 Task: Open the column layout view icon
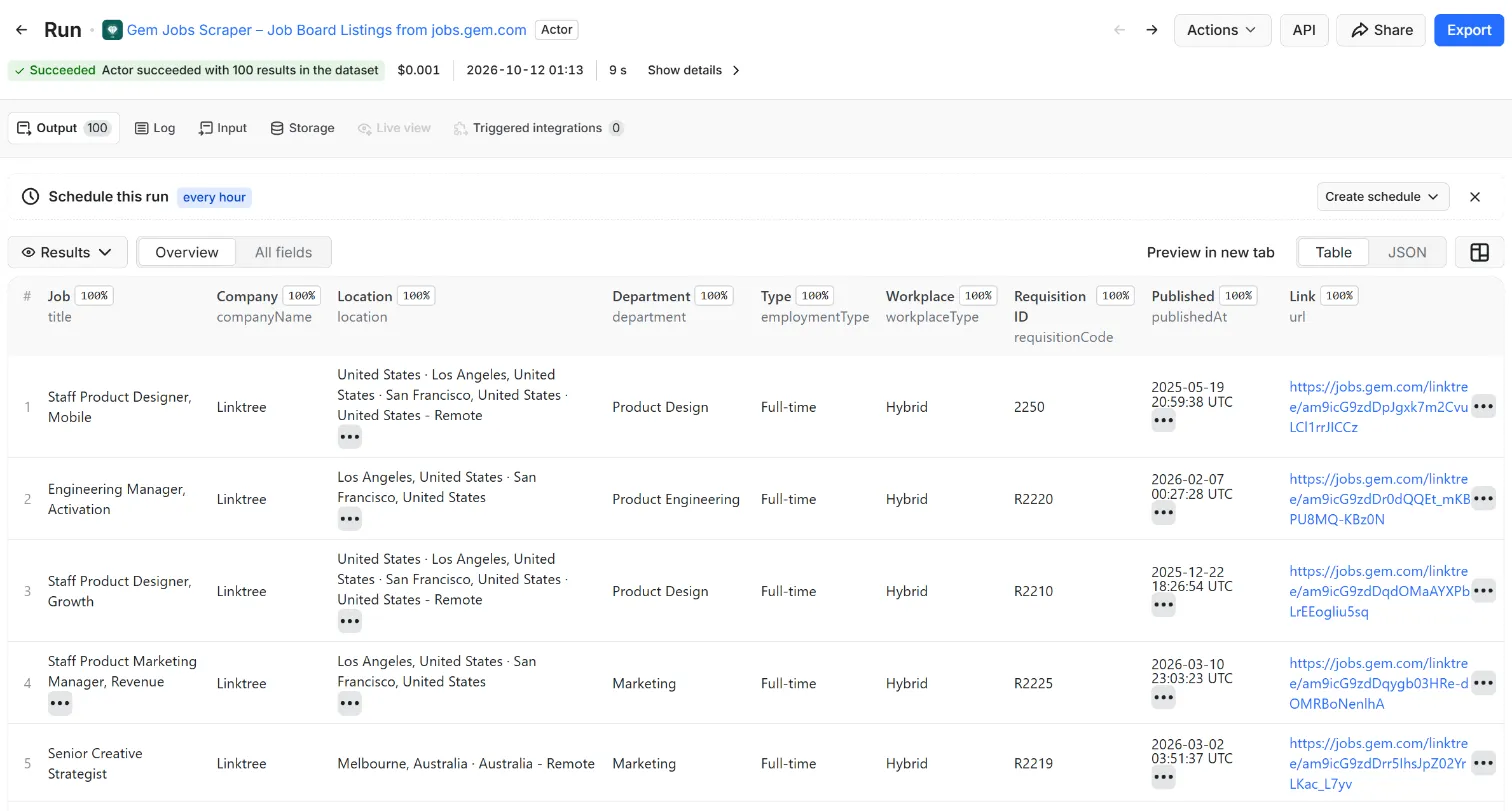(x=1479, y=253)
